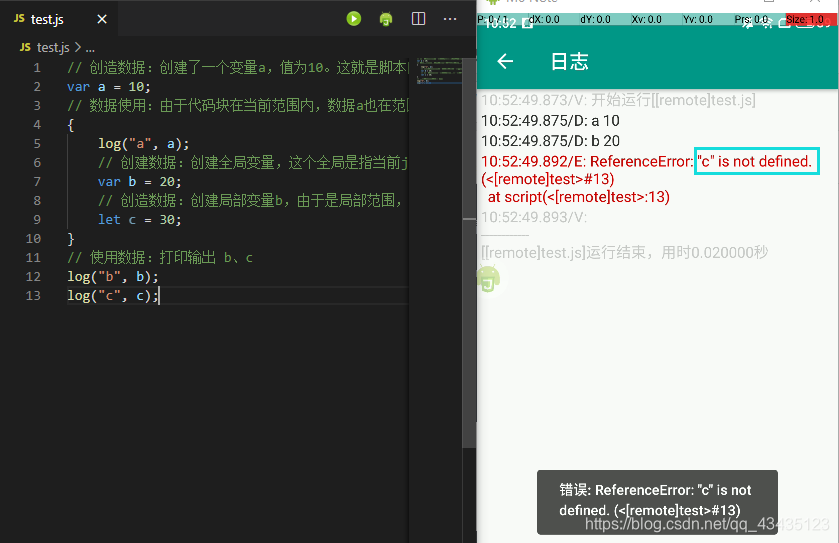Image resolution: width=839 pixels, height=543 pixels.
Task: Click line number 4 in the gutter
Action: [x=37, y=125]
